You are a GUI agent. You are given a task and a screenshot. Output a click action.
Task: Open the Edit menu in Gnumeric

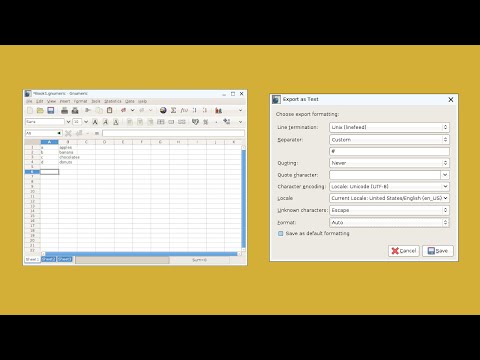pyautogui.click(x=40, y=101)
